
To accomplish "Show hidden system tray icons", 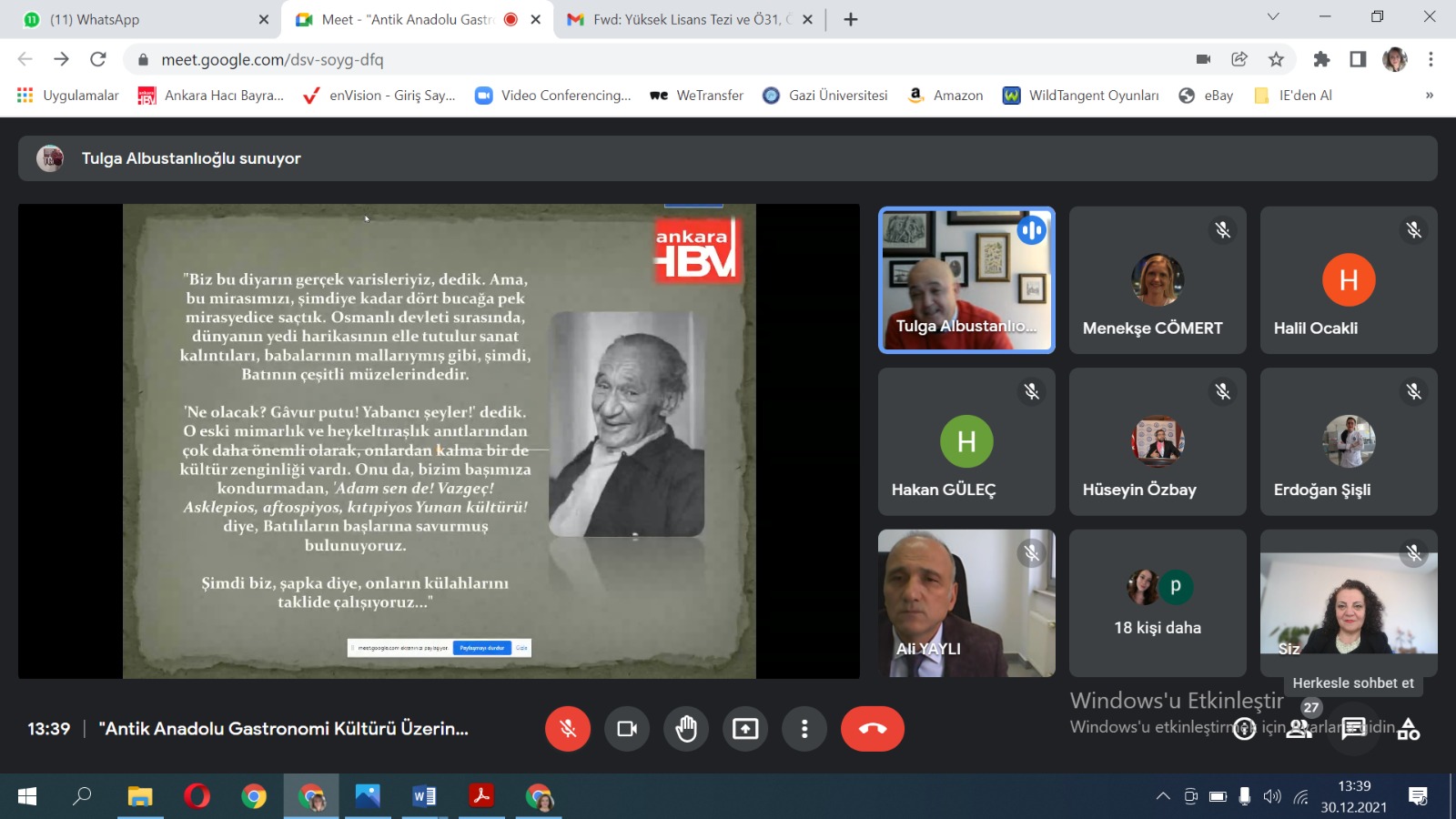I will click(x=1163, y=796).
